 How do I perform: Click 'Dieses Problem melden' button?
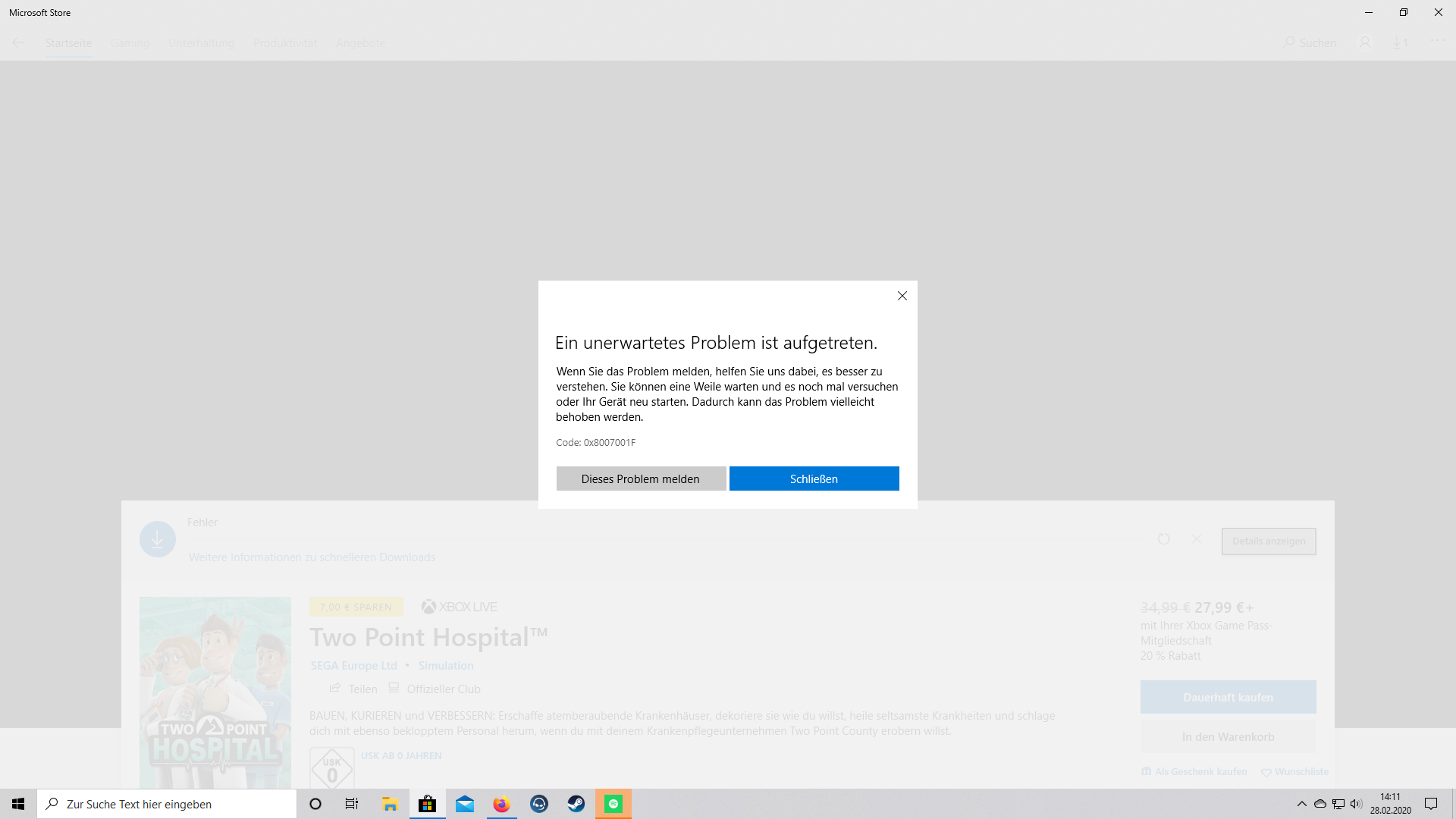coord(641,479)
